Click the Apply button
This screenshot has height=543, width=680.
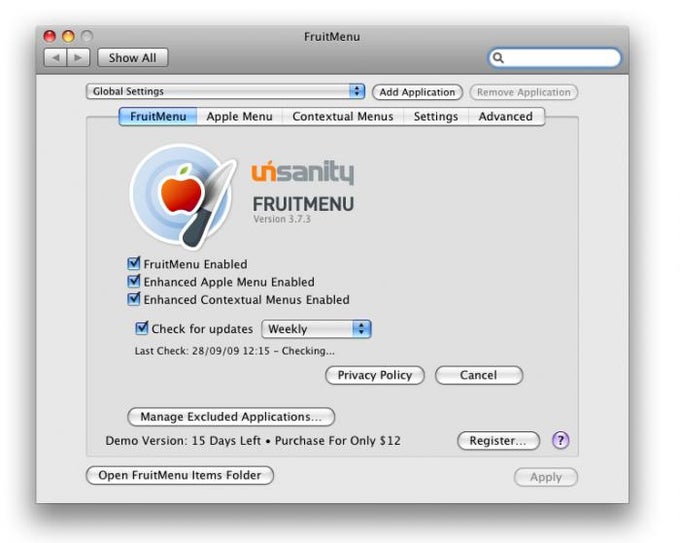coord(546,478)
